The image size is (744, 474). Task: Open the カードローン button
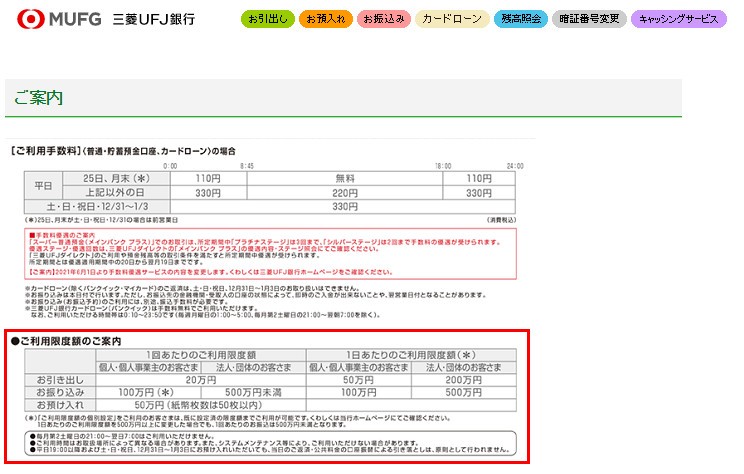pos(452,19)
